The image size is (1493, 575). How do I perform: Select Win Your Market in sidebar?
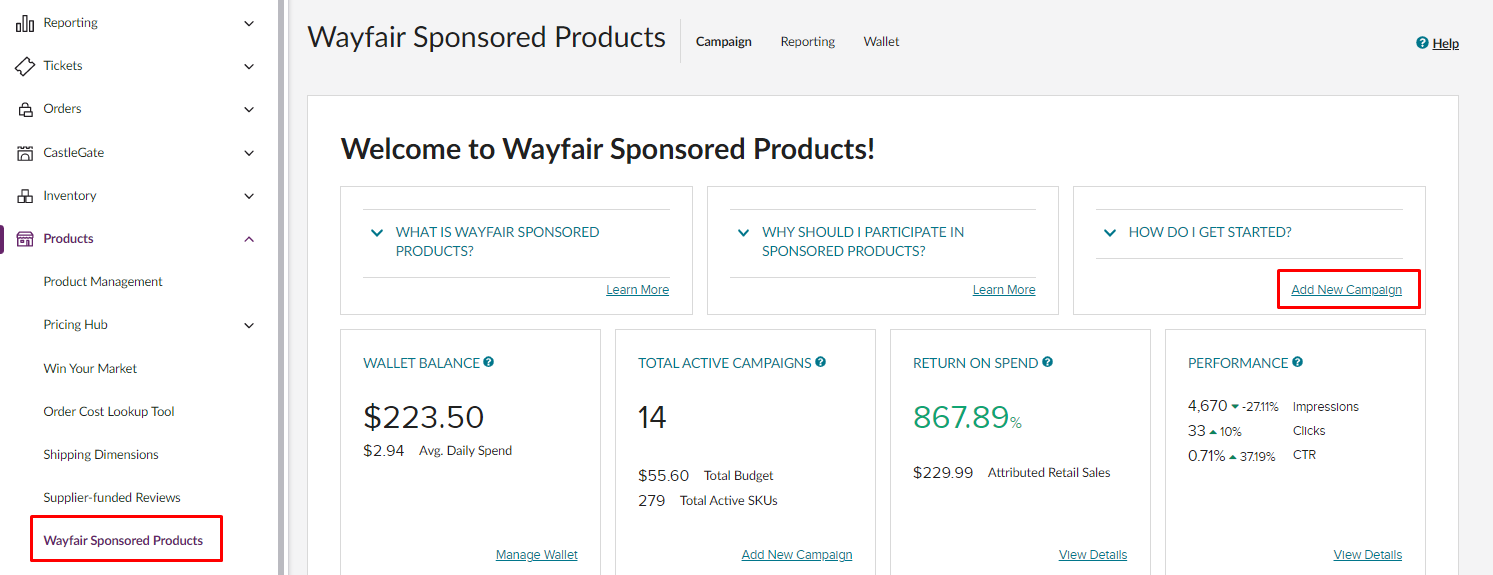(90, 368)
